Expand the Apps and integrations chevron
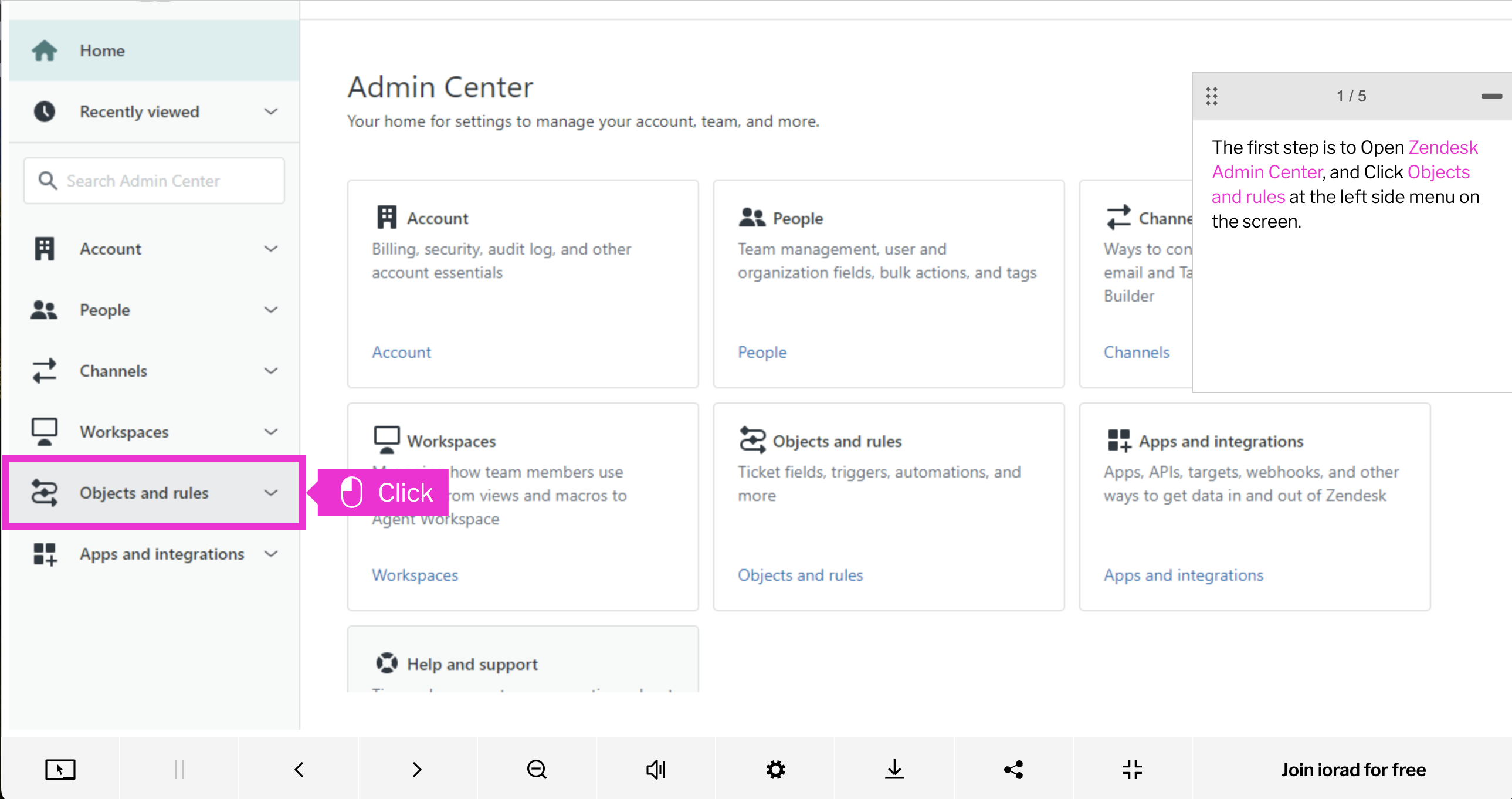 tap(270, 554)
